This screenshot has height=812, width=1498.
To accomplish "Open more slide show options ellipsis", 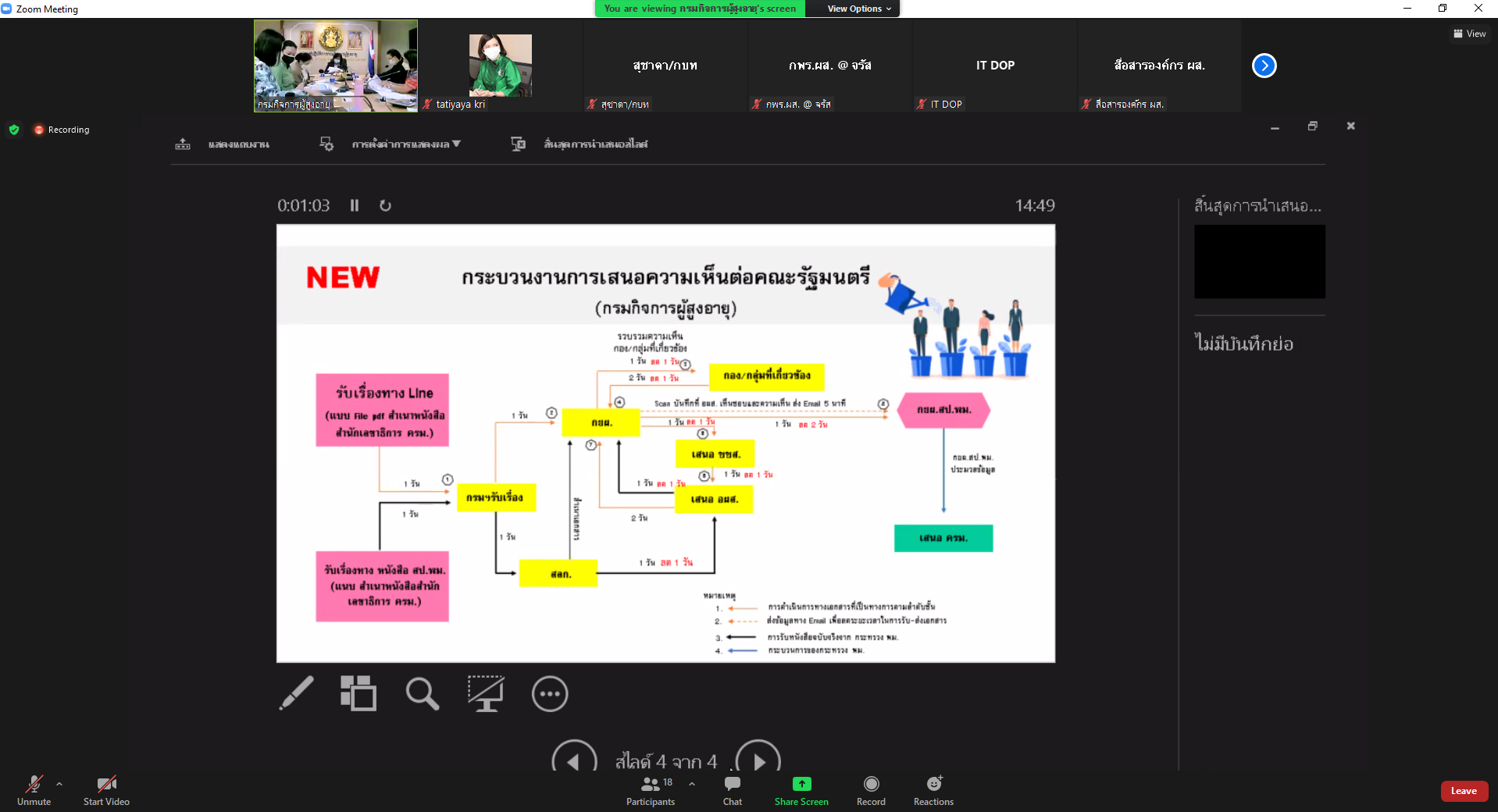I will [x=550, y=693].
